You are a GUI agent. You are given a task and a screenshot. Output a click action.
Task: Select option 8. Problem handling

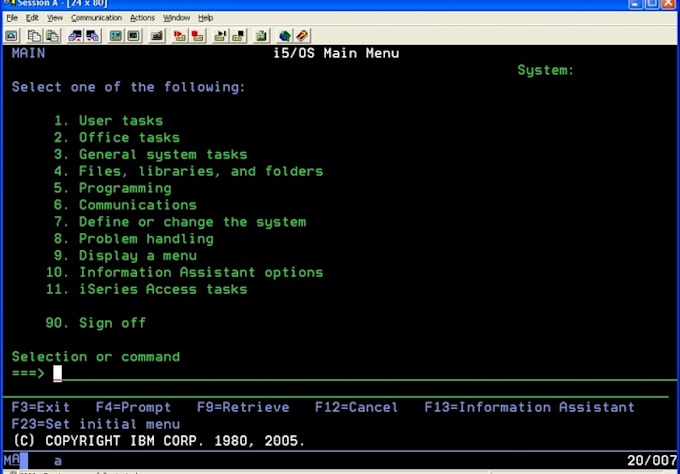[x=134, y=239]
